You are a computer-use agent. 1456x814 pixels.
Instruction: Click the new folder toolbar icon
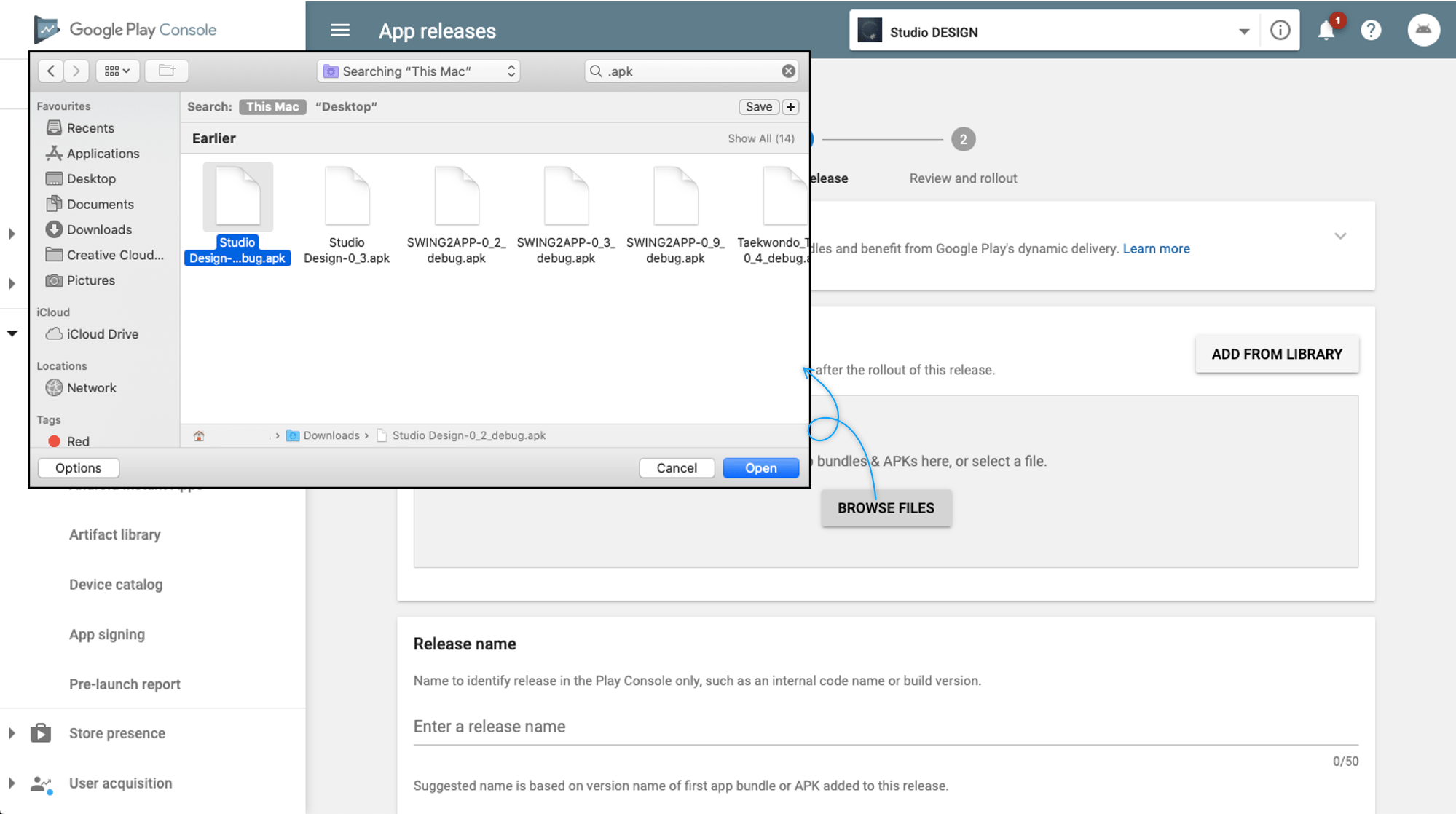tap(167, 71)
